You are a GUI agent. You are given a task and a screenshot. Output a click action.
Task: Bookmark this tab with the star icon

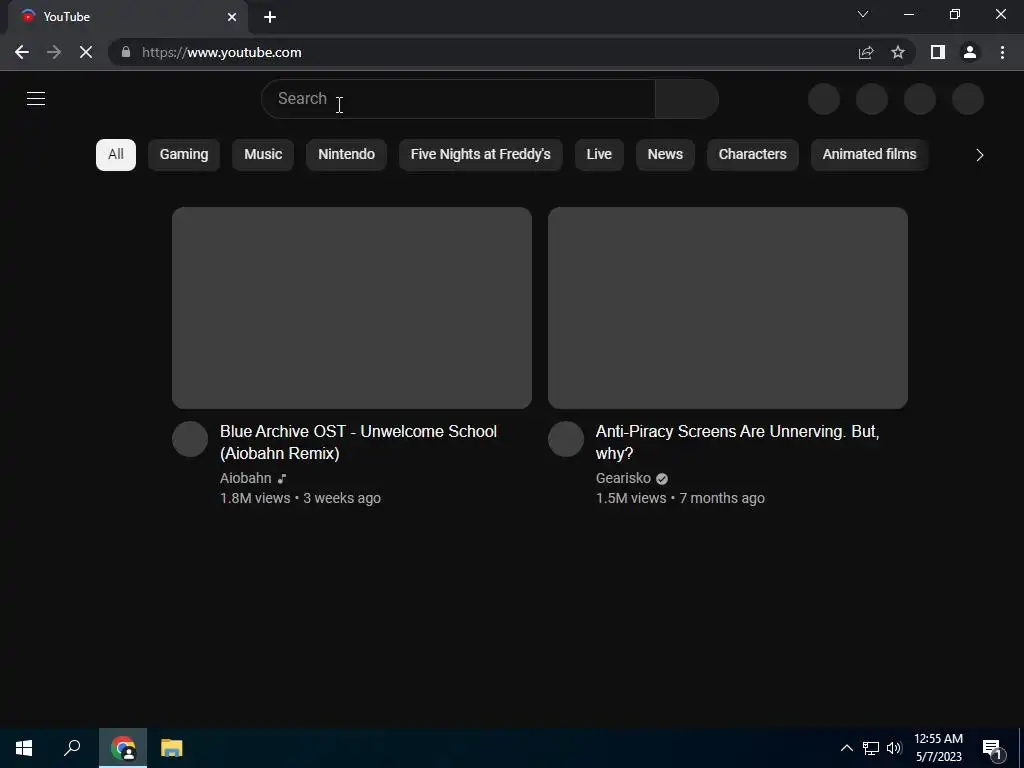[x=898, y=52]
